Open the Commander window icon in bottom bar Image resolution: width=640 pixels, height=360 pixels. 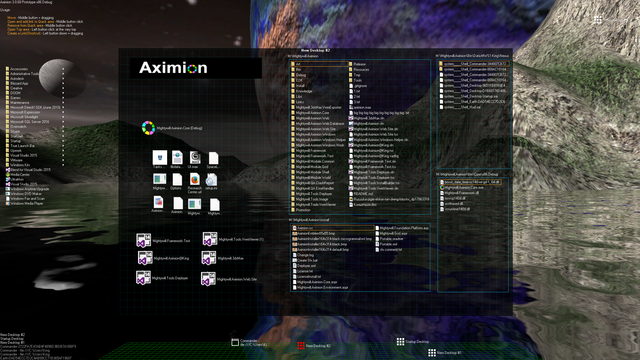click(x=235, y=342)
